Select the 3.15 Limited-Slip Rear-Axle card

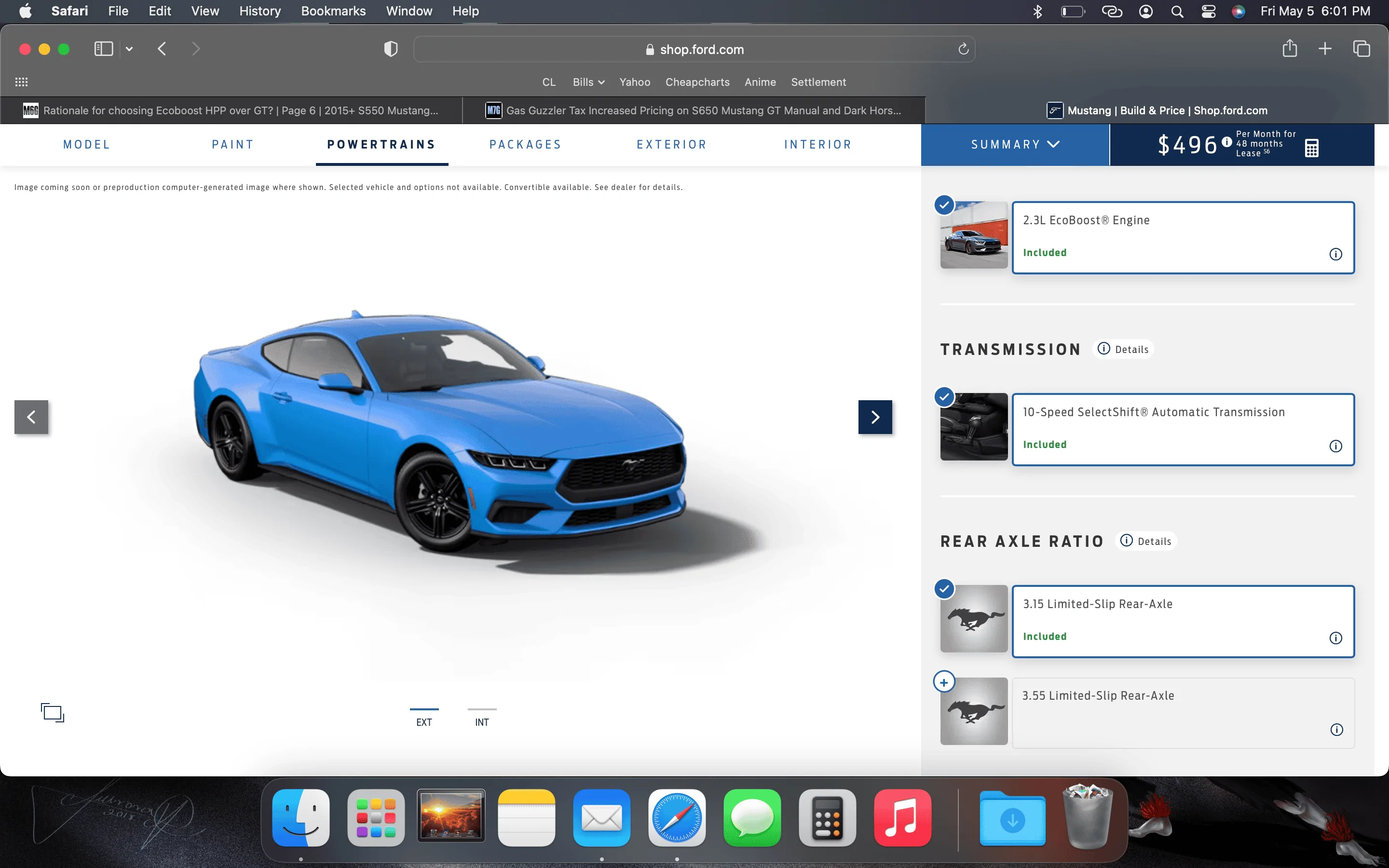click(1183, 621)
